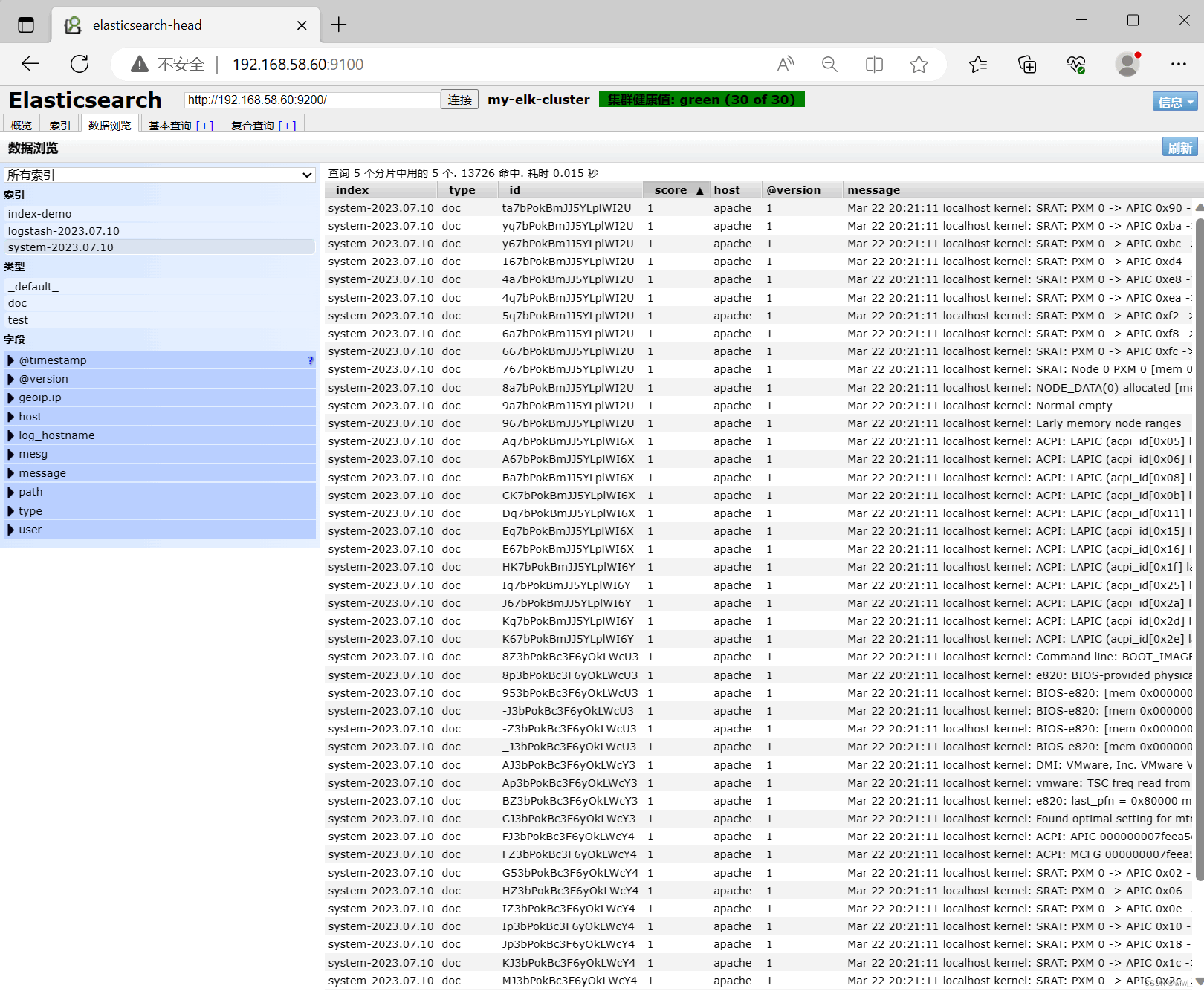Click the 连接 connect button
Image resolution: width=1204 pixels, height=994 pixels.
(x=460, y=100)
